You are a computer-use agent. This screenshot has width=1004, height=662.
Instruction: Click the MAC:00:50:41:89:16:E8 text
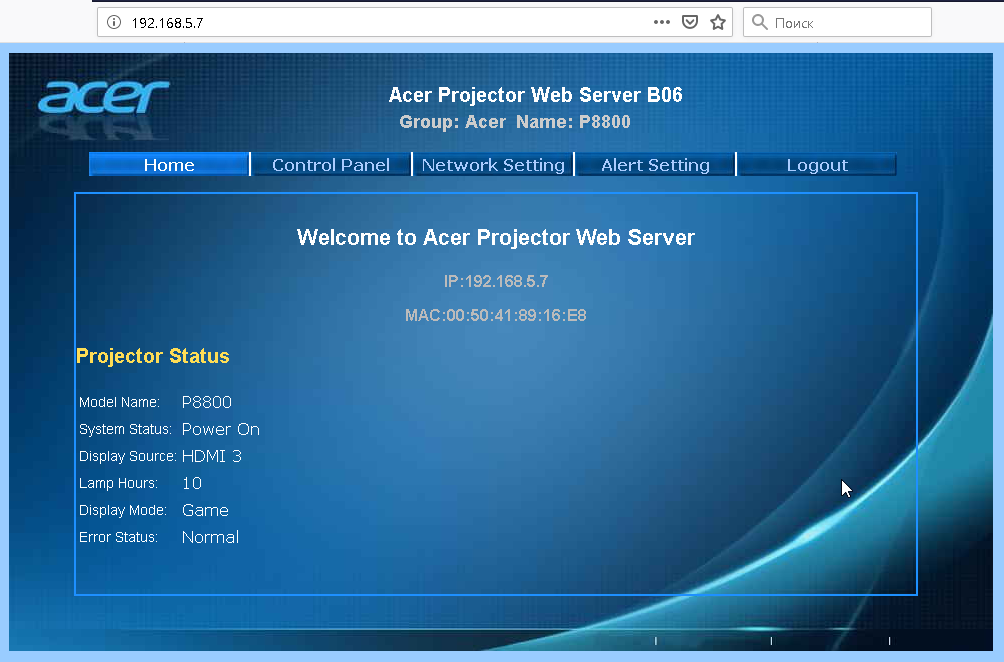click(x=496, y=315)
